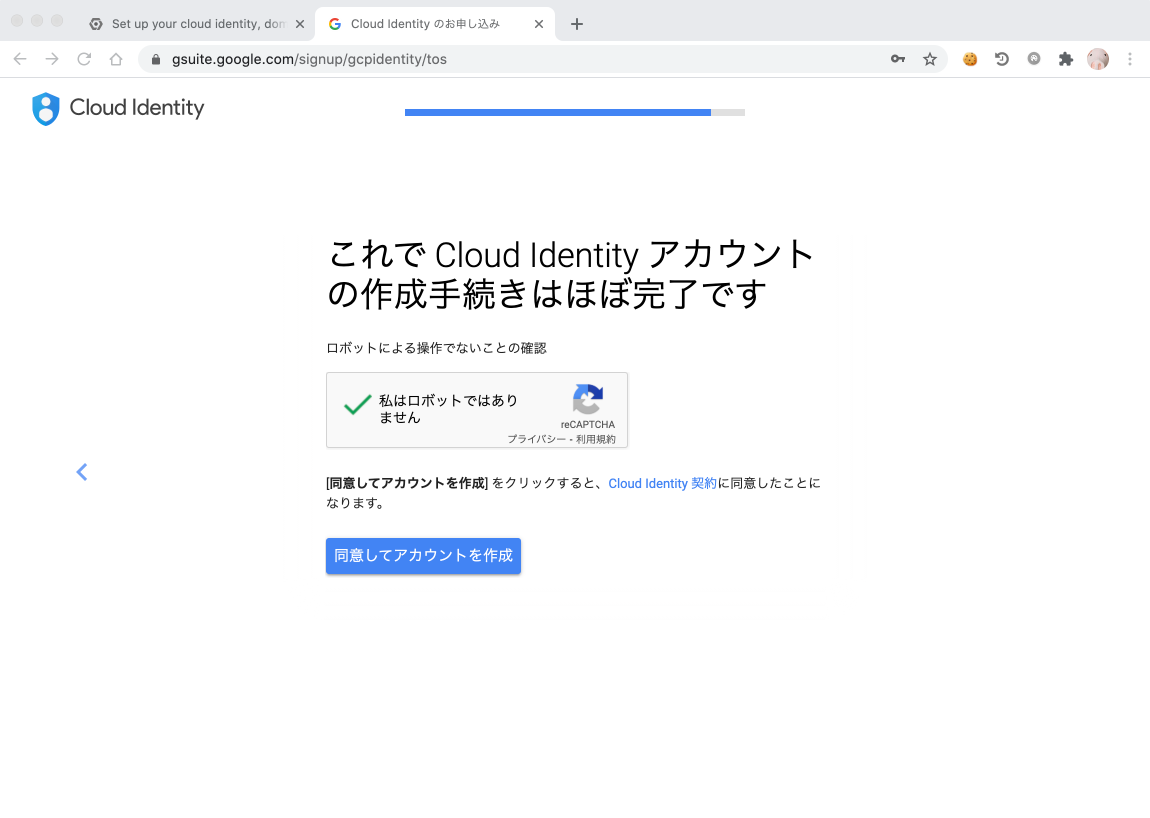Select the 'Cloud Identity のお申し込み' tab
The height and width of the screenshot is (818, 1150).
click(x=435, y=24)
